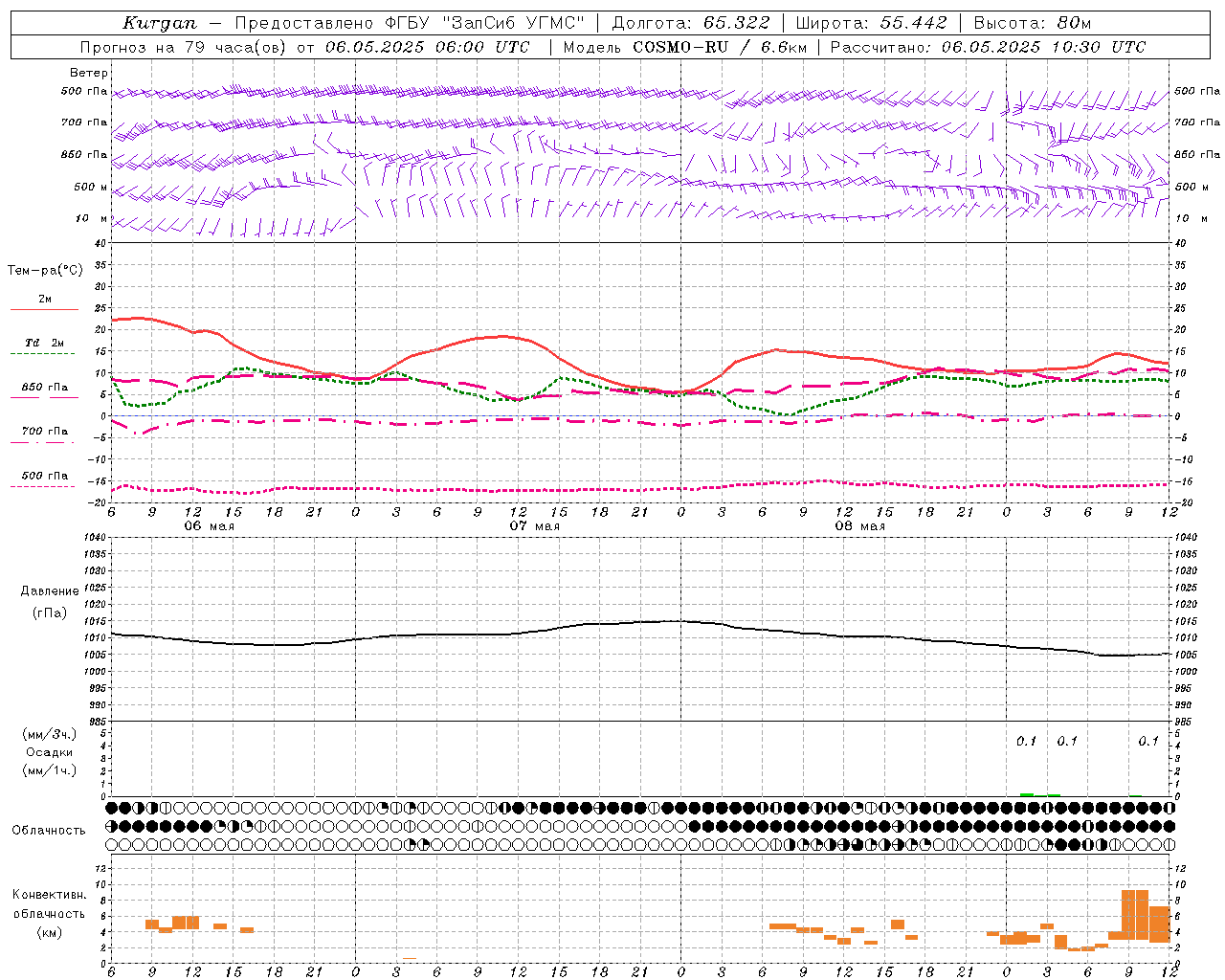Click the "Широта: 55.442" latitude field
Viewport: 1225px width, 980px height.
coord(871,23)
